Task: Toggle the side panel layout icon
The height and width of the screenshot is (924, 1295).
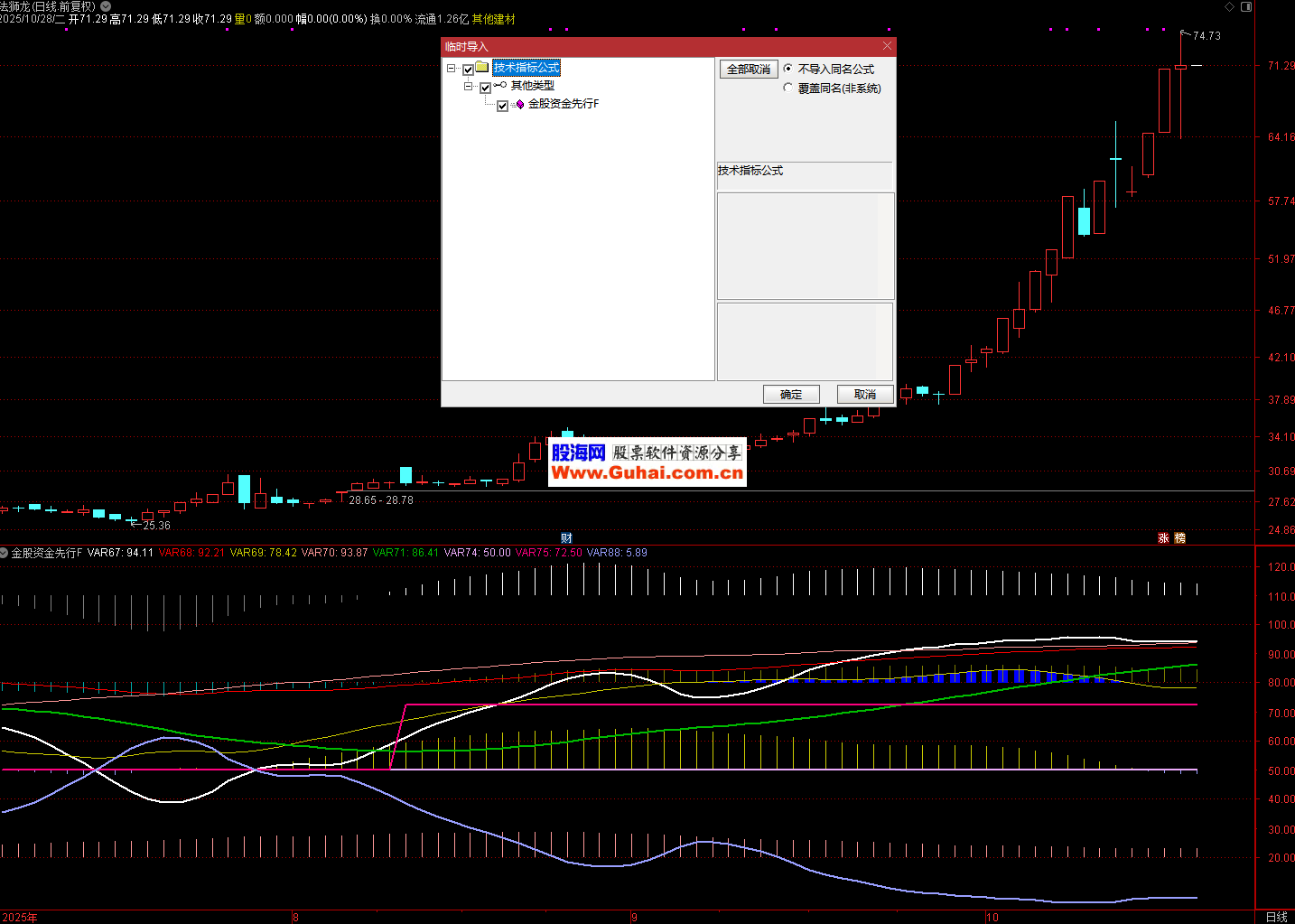Action: (1246, 6)
